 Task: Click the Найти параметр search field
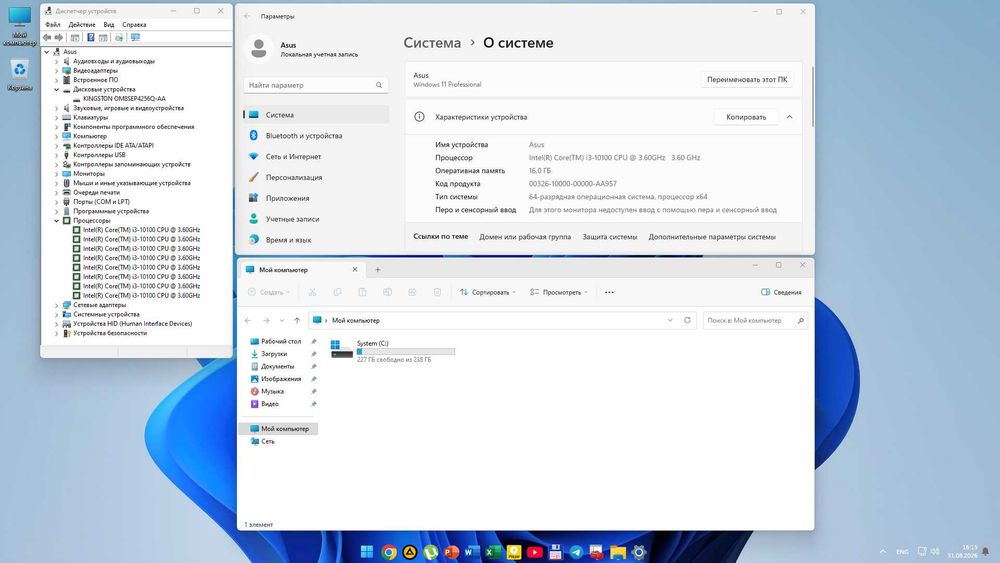316,85
